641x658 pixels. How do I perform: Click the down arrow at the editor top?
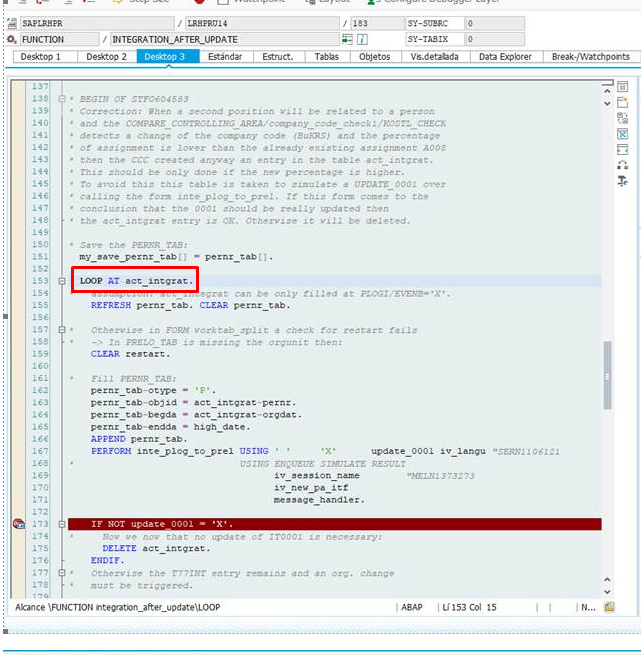coord(607,103)
